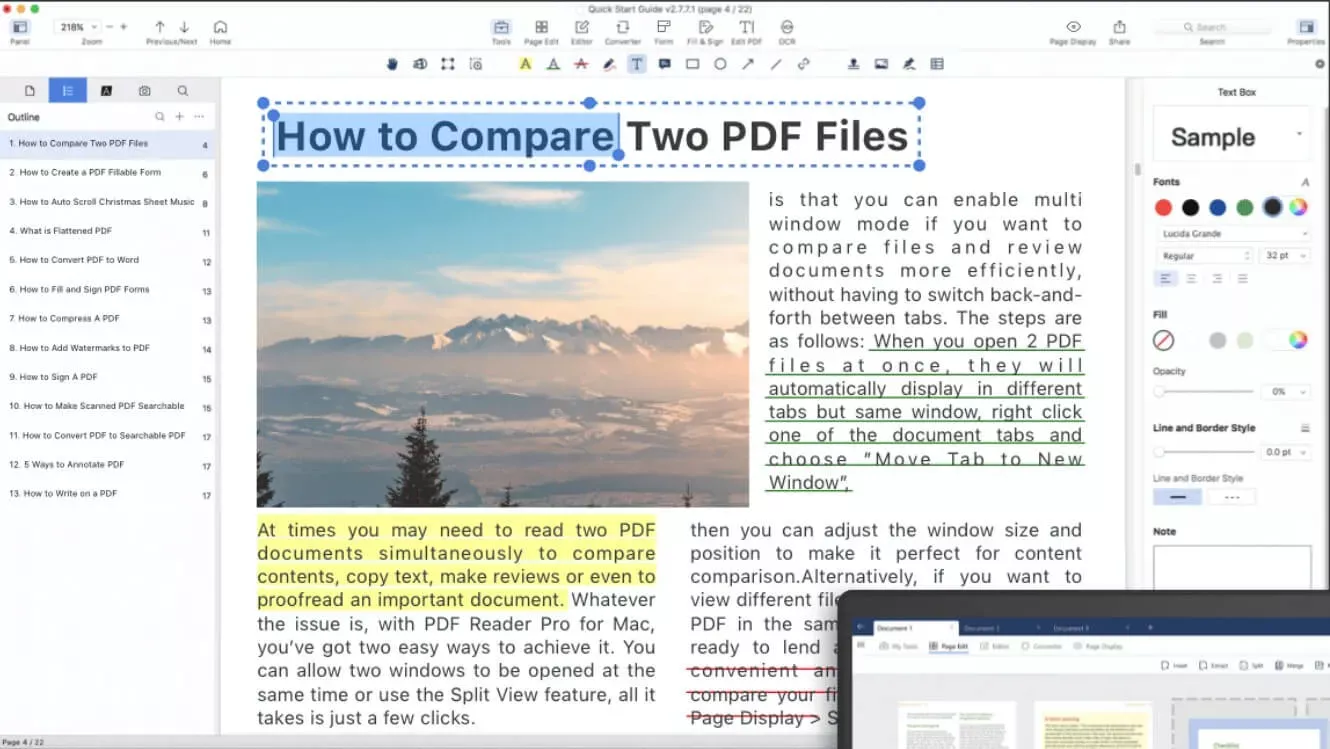Open the OCR tool

787,32
